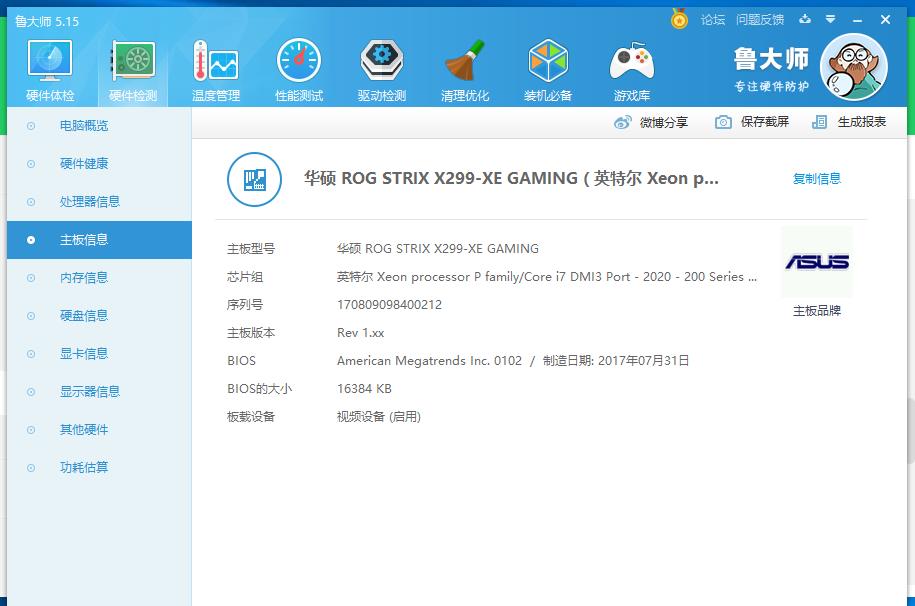The height and width of the screenshot is (606, 915).
Task: Click 保存截屏 screenshot button
Action: 752,122
